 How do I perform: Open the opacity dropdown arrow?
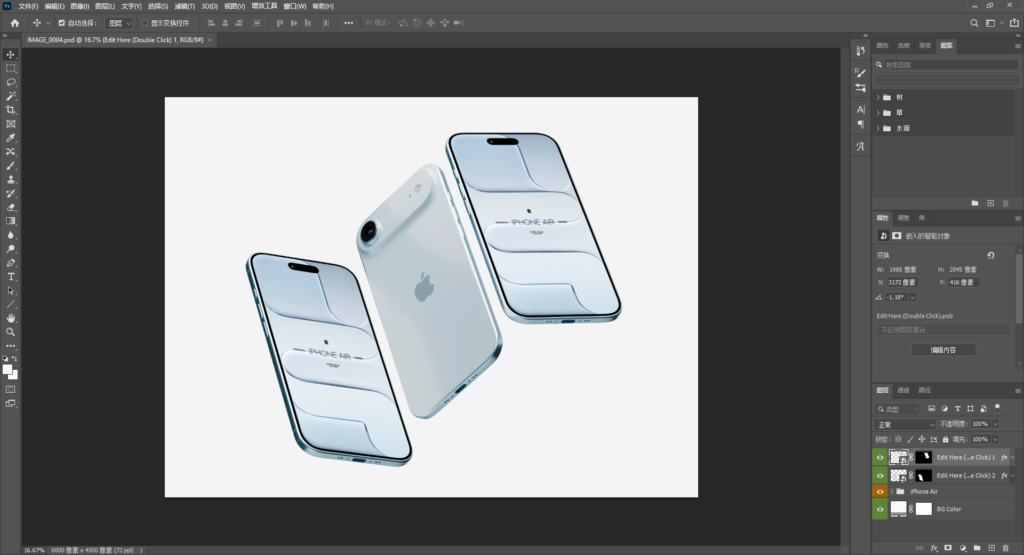tap(995, 424)
